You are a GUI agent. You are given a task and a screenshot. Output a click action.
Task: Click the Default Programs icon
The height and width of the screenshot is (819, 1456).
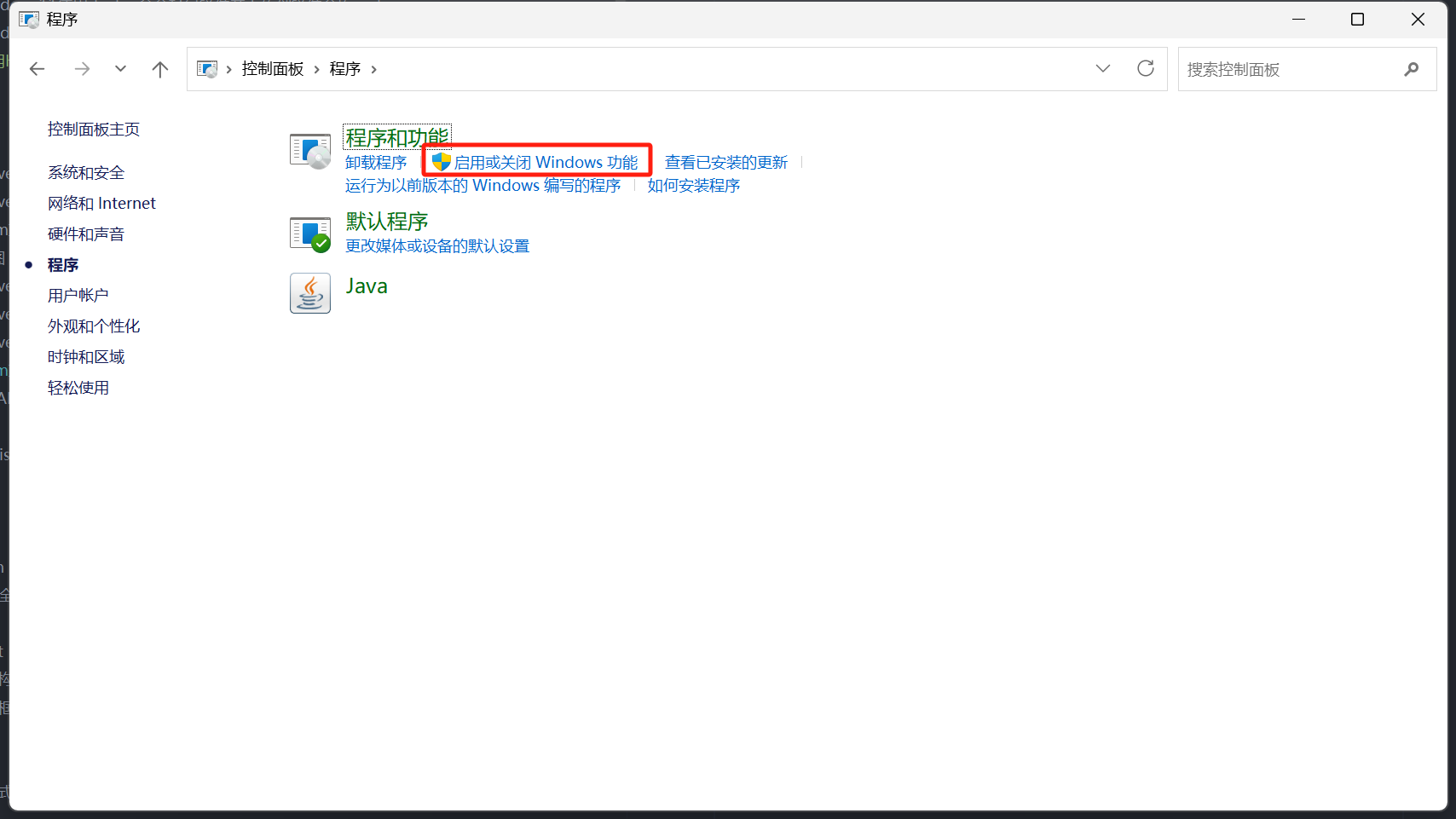click(x=309, y=234)
